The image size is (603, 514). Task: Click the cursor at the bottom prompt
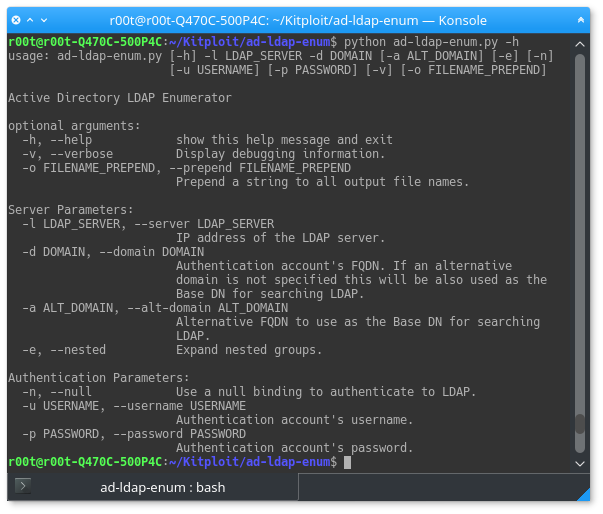pyautogui.click(x=347, y=462)
